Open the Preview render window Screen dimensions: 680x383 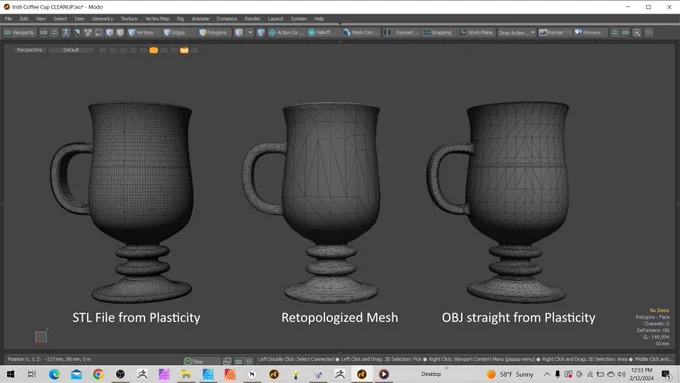click(588, 33)
